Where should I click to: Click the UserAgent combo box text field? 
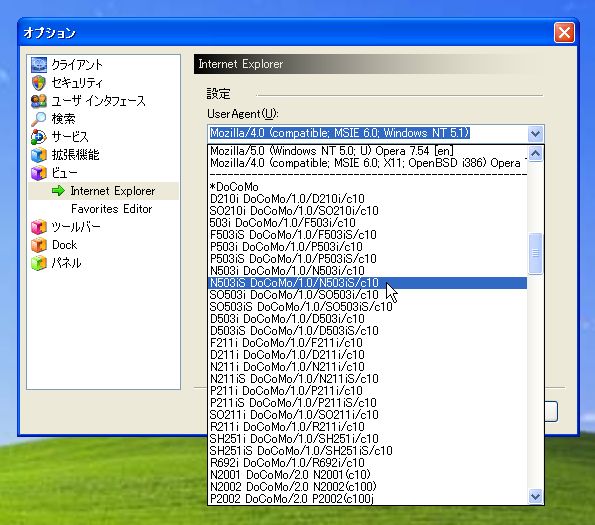click(367, 134)
